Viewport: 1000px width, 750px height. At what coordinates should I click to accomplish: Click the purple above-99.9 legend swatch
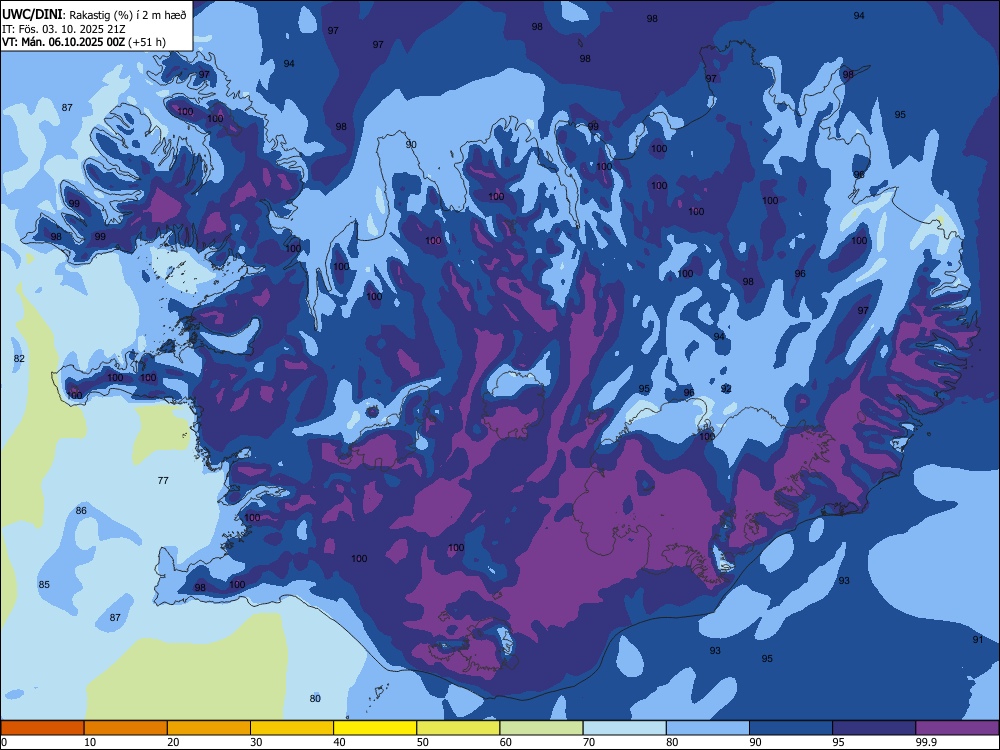[x=957, y=728]
